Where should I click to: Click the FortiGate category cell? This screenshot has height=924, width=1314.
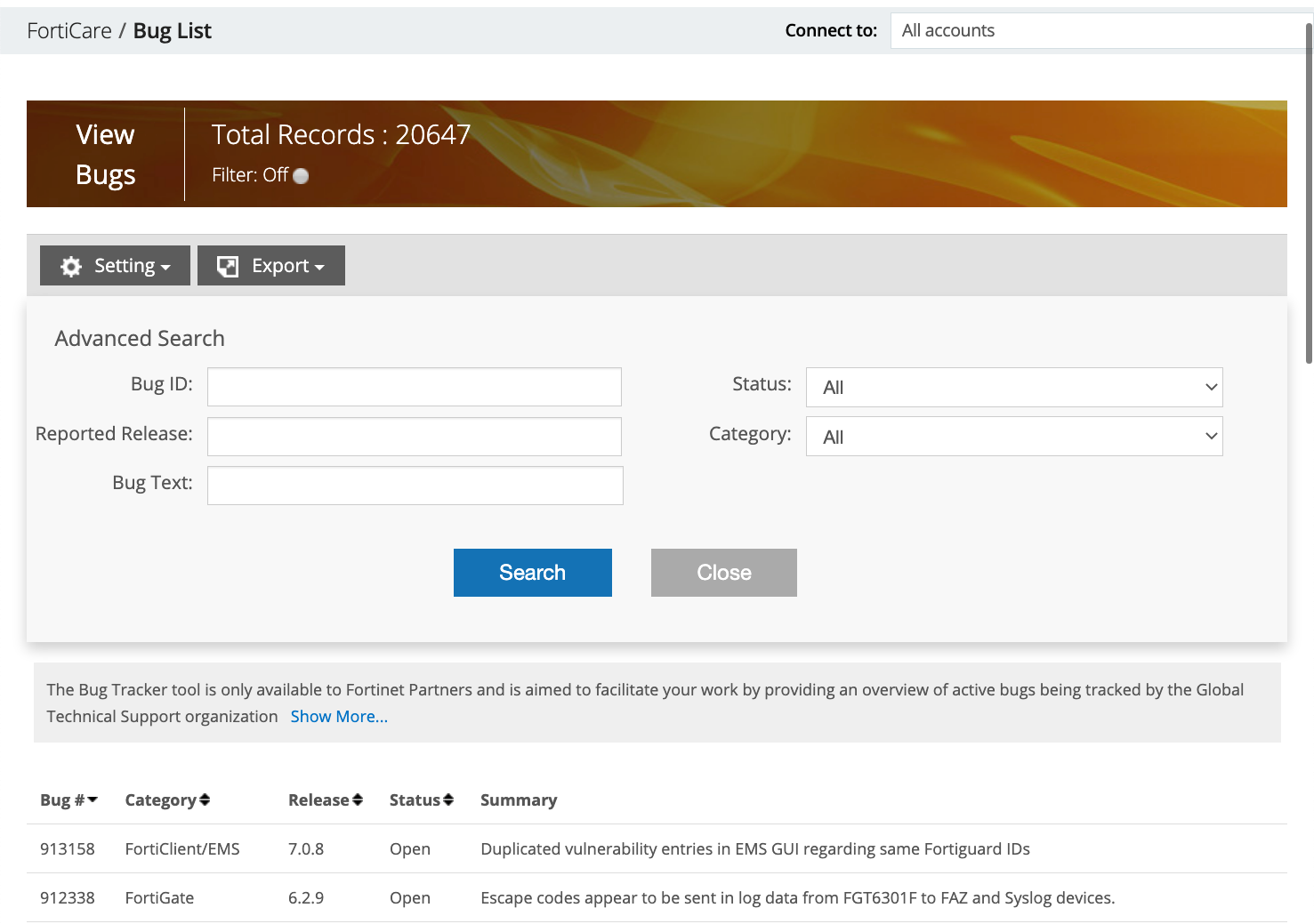(159, 898)
